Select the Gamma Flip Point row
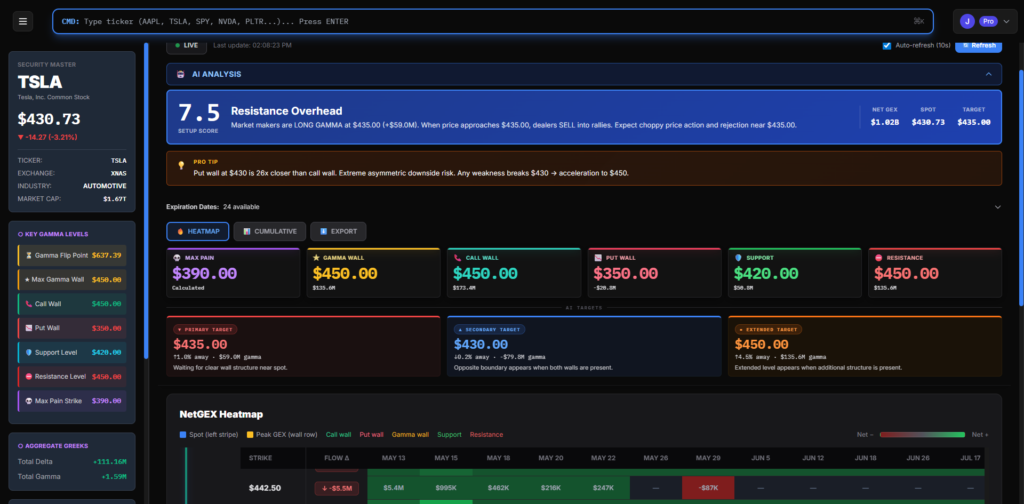This screenshot has height=504, width=1024. pyautogui.click(x=72, y=255)
